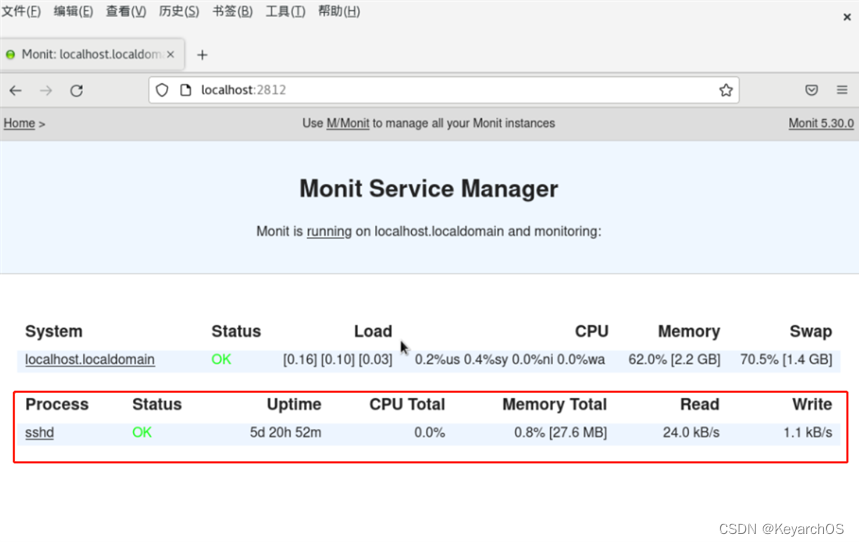Screen dimensions: 859x546
Task: Close the browser window
Action: point(847,17)
